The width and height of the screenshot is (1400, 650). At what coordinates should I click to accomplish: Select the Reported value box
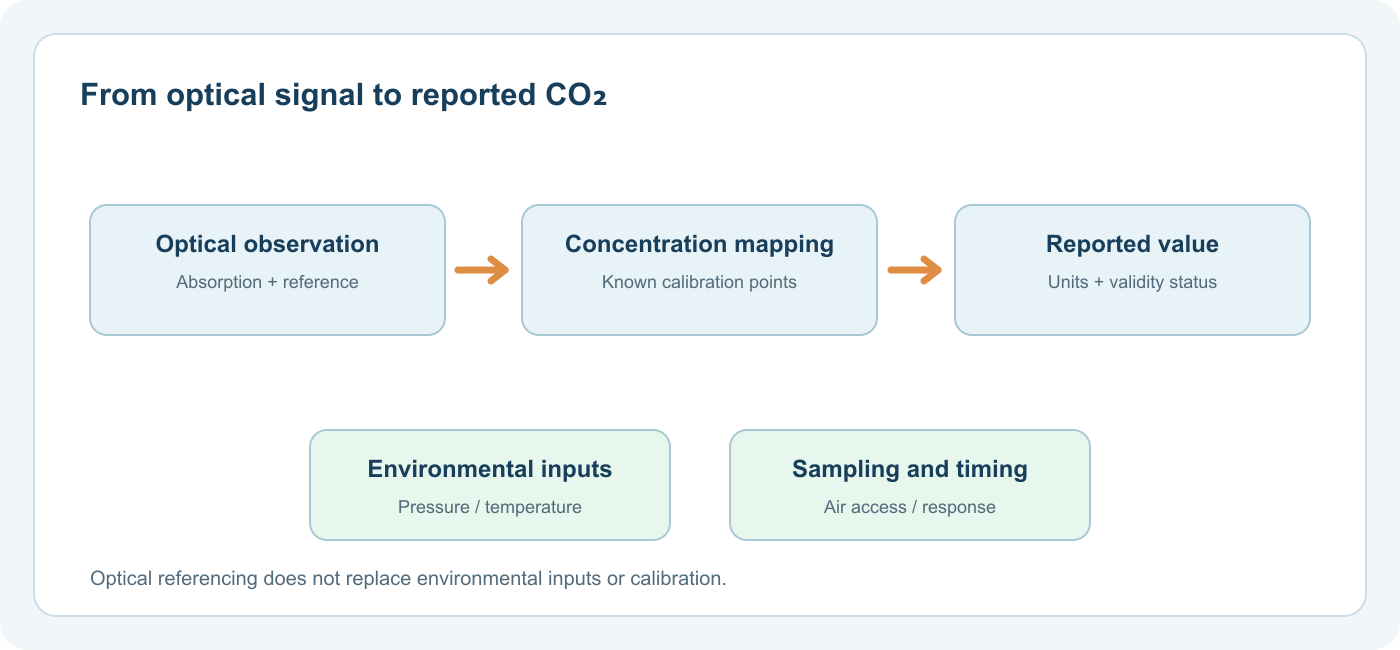(x=1132, y=270)
